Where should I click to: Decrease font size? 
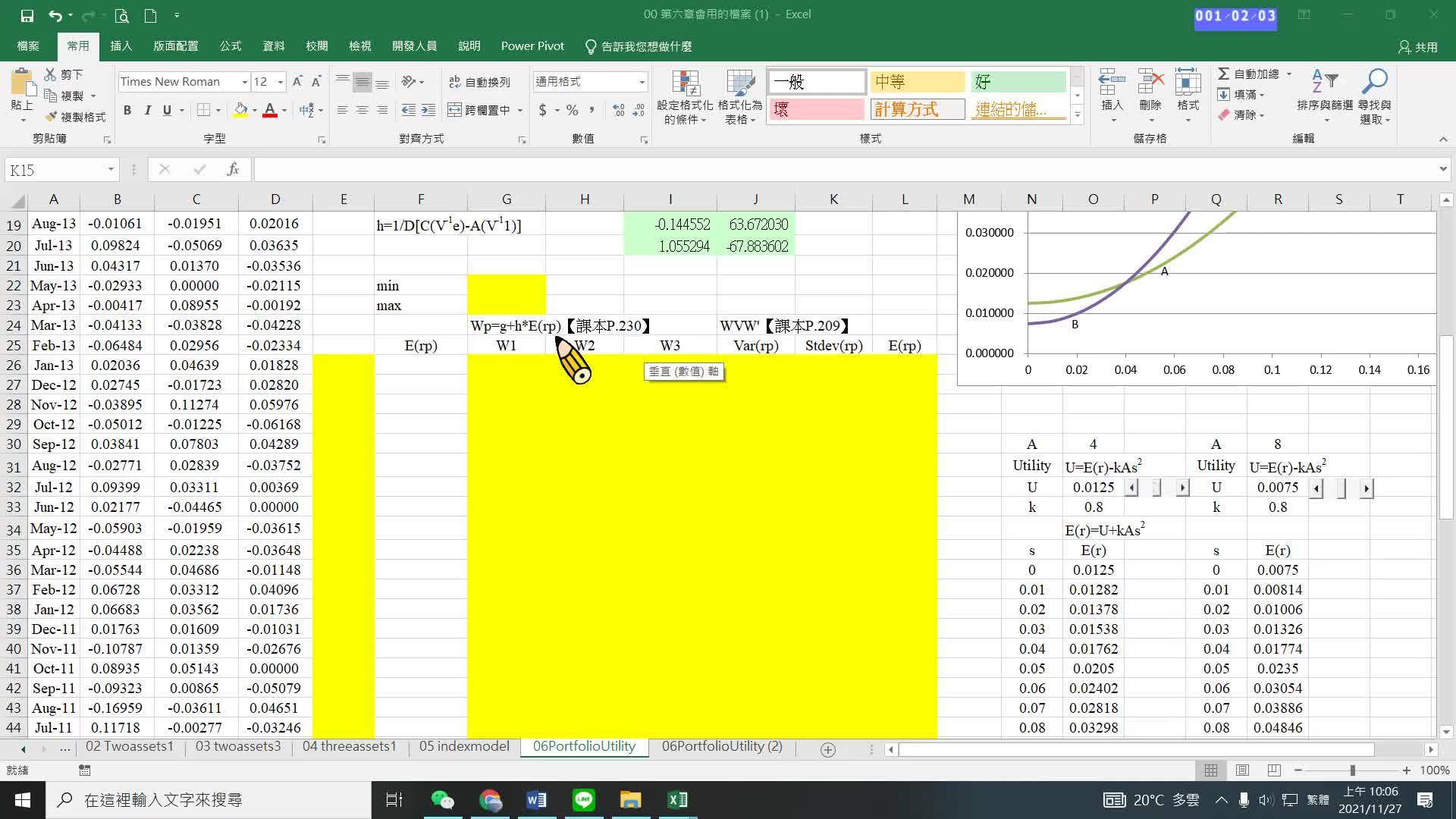316,81
